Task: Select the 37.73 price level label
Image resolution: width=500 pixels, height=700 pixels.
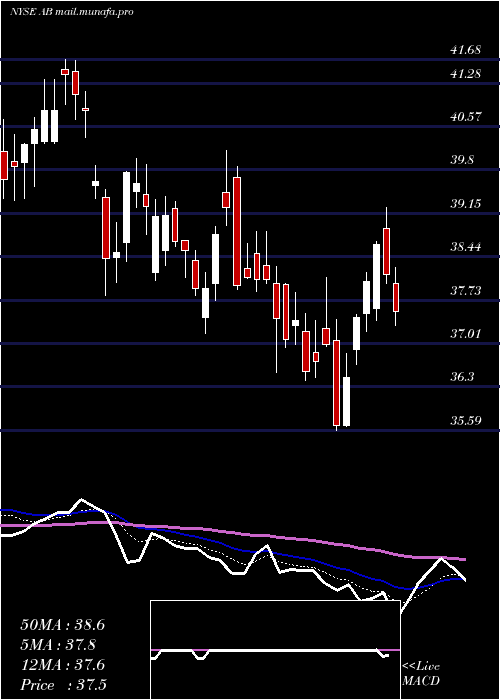Action: click(465, 291)
